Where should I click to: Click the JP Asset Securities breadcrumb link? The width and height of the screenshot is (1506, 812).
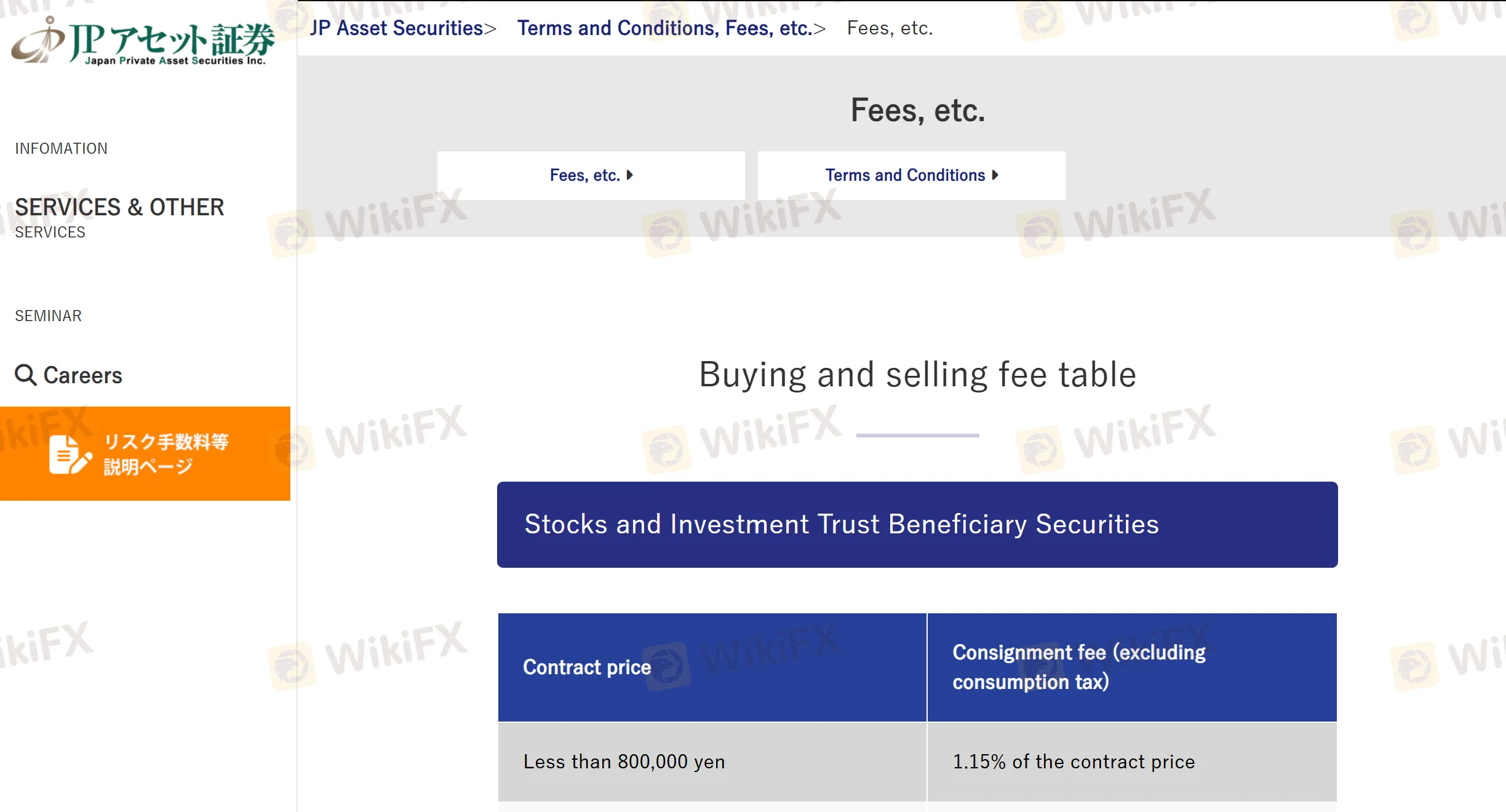[397, 28]
